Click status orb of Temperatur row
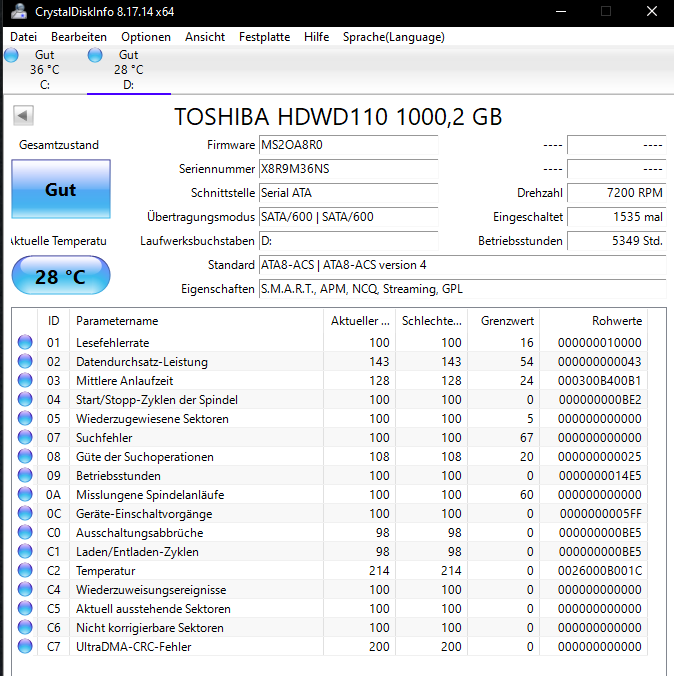Image resolution: width=674 pixels, height=676 pixels. coord(25,570)
